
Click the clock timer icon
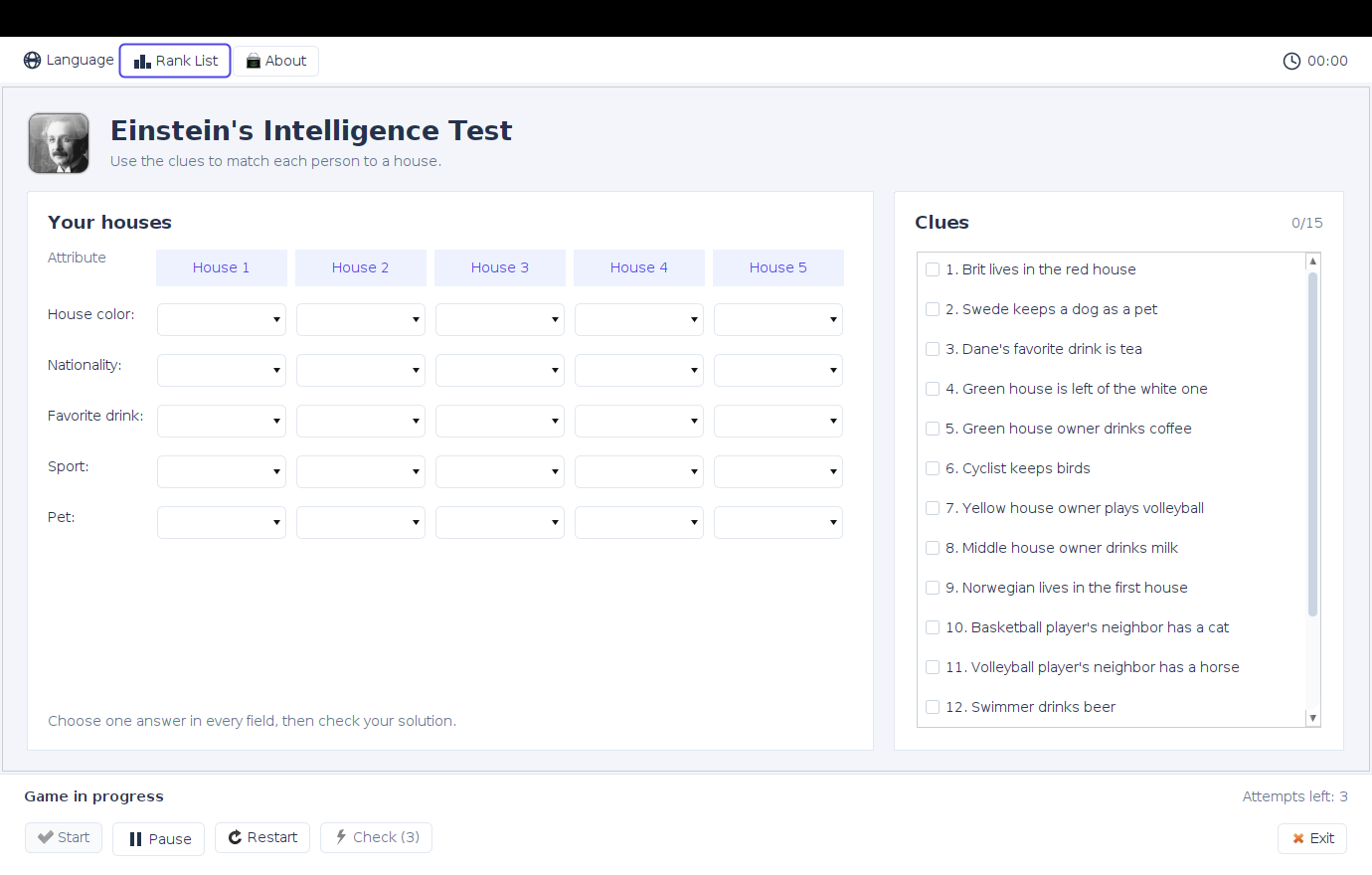pyautogui.click(x=1291, y=62)
